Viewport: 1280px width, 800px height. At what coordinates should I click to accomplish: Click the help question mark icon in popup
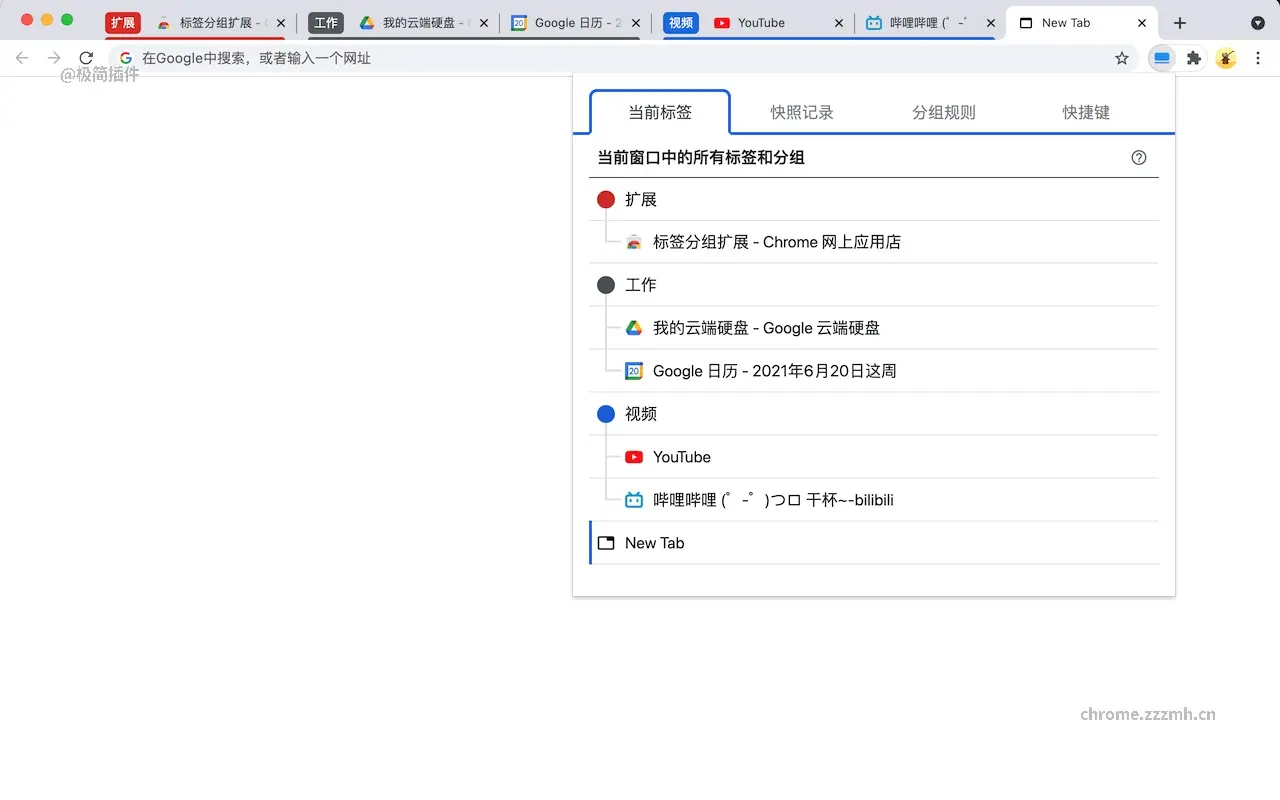(1138, 157)
